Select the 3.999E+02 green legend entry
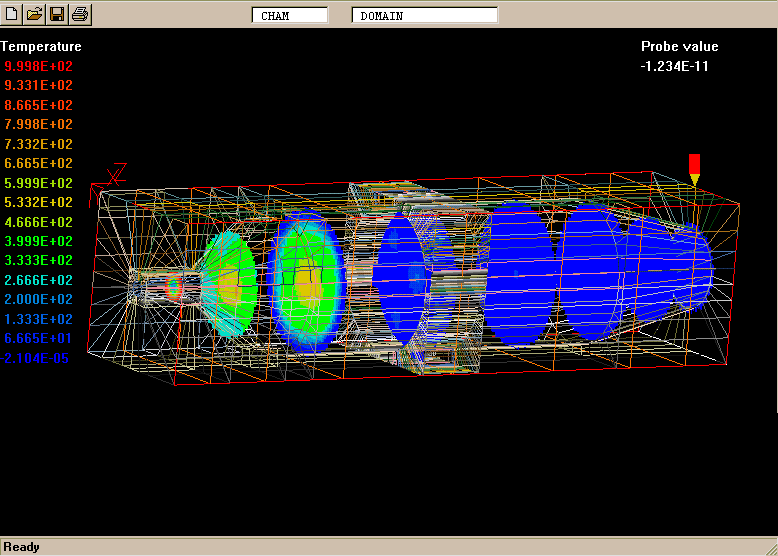 39,241
